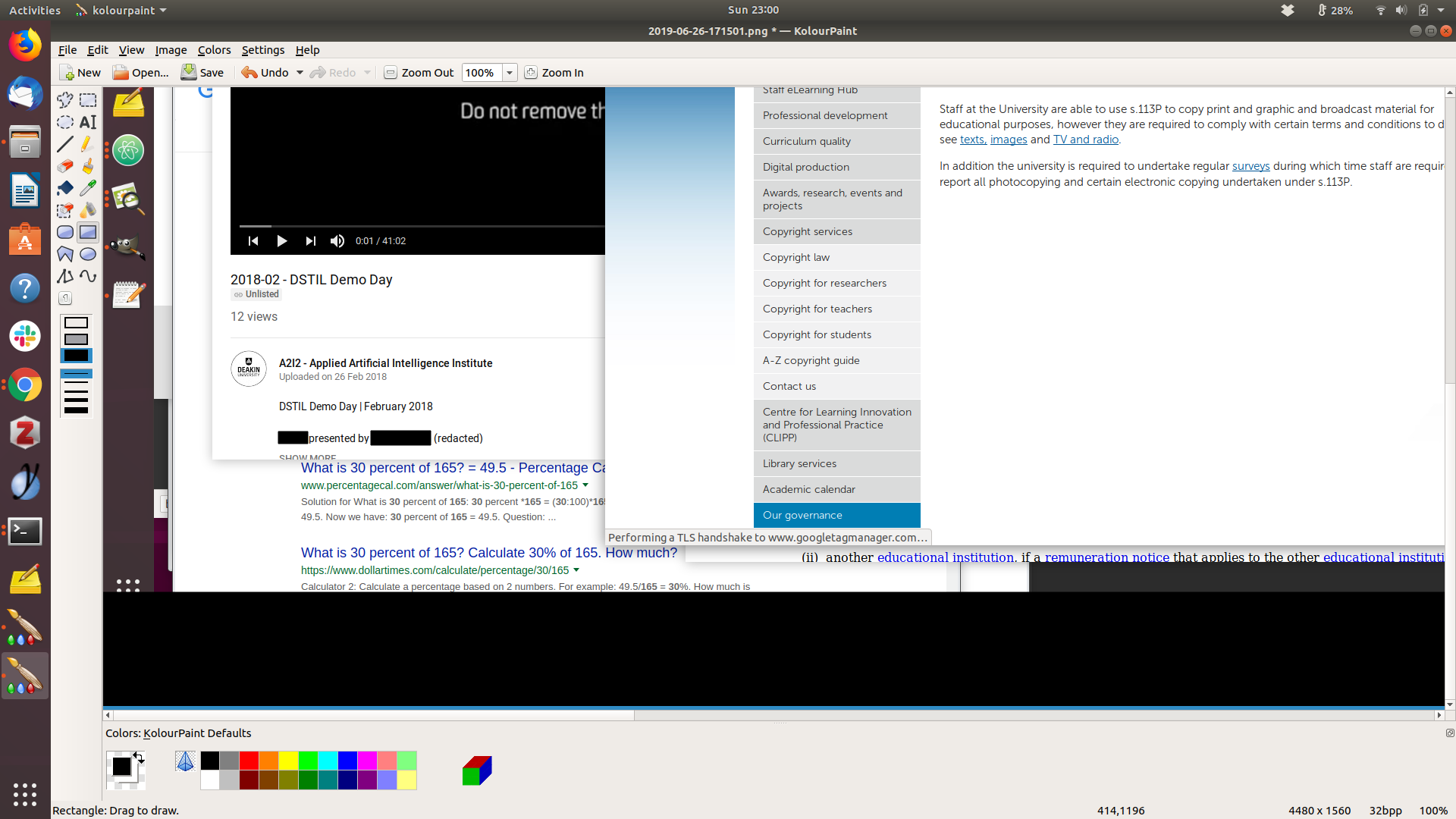Open the Image menu
Viewport: 1456px width, 819px height.
click(171, 50)
